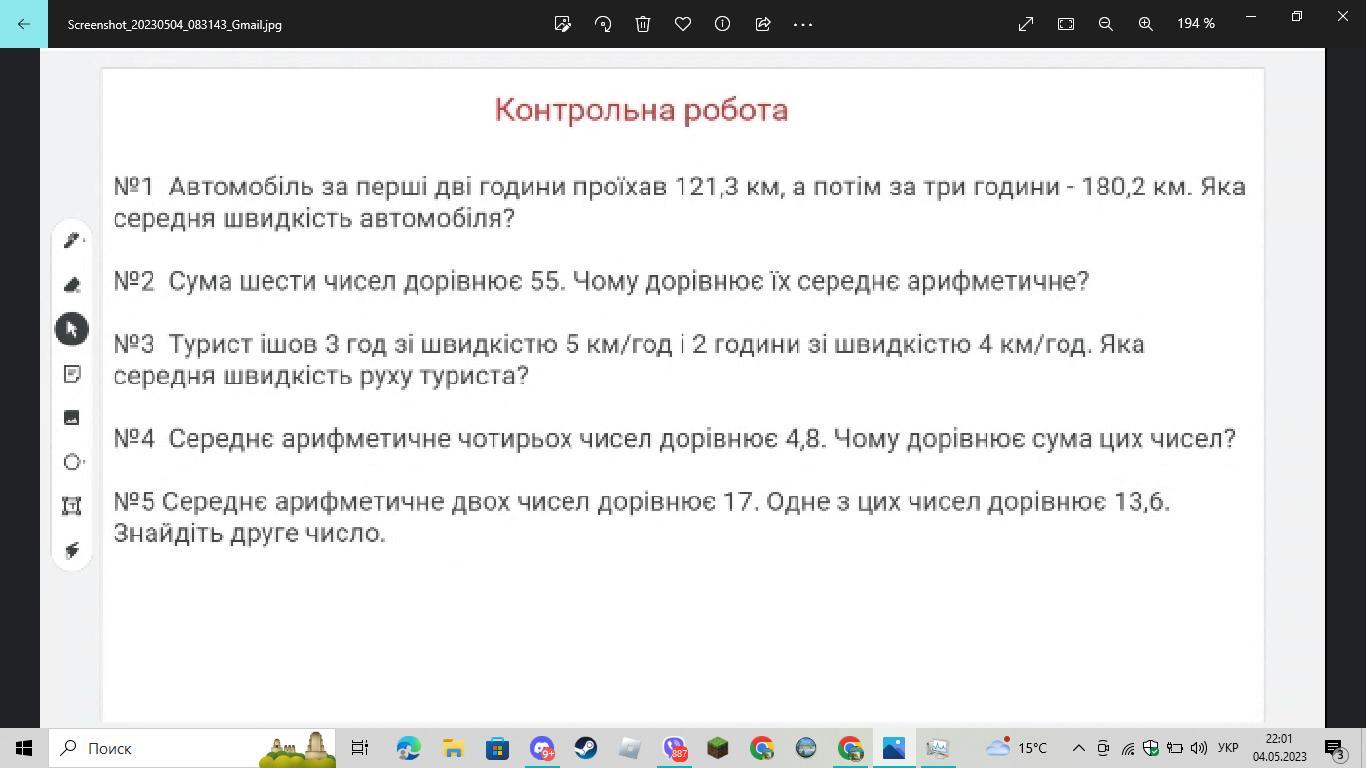Expand the hidden tray icons chevron
The image size is (1366, 768).
(x=1078, y=748)
